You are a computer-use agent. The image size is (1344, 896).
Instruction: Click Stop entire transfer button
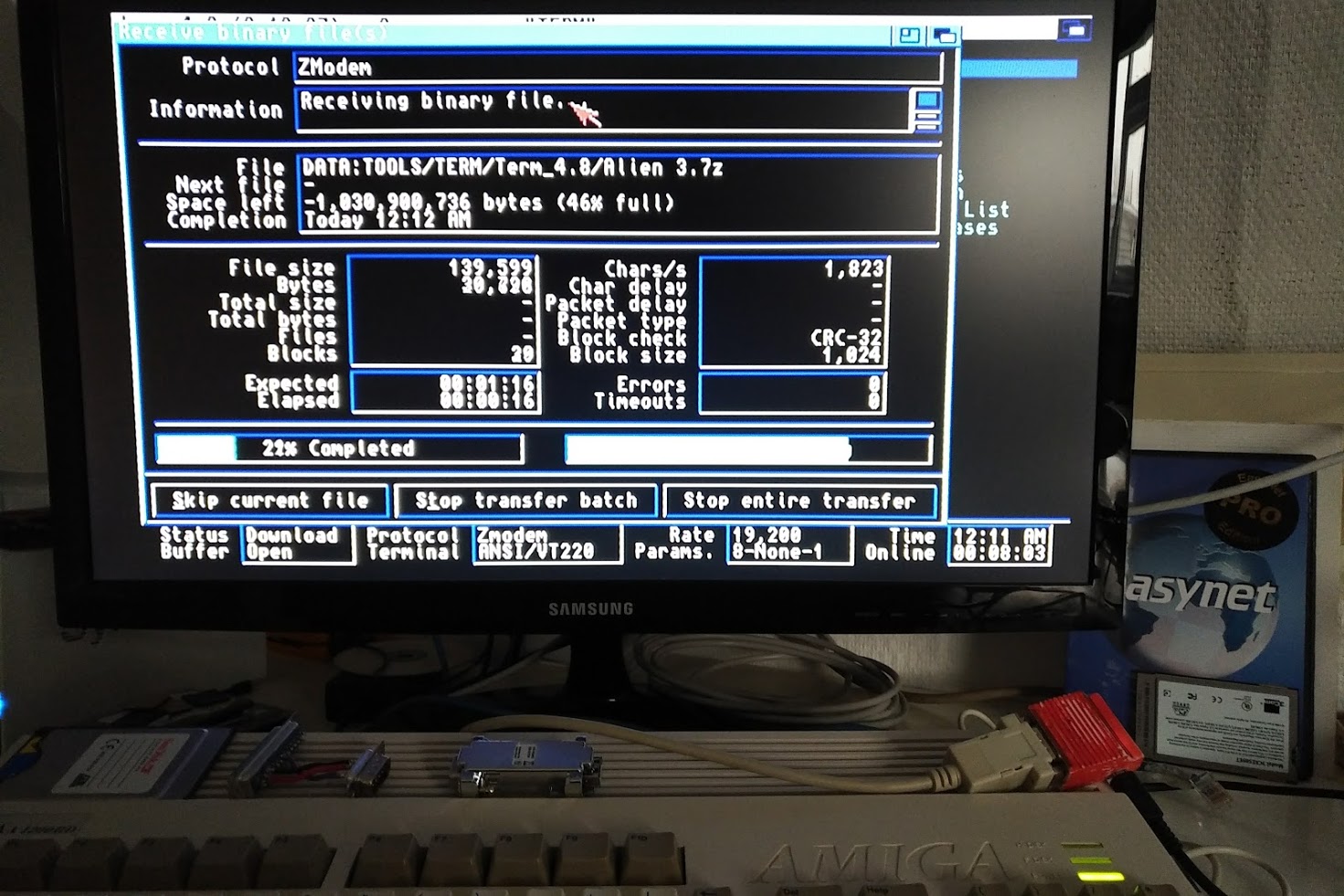[799, 501]
